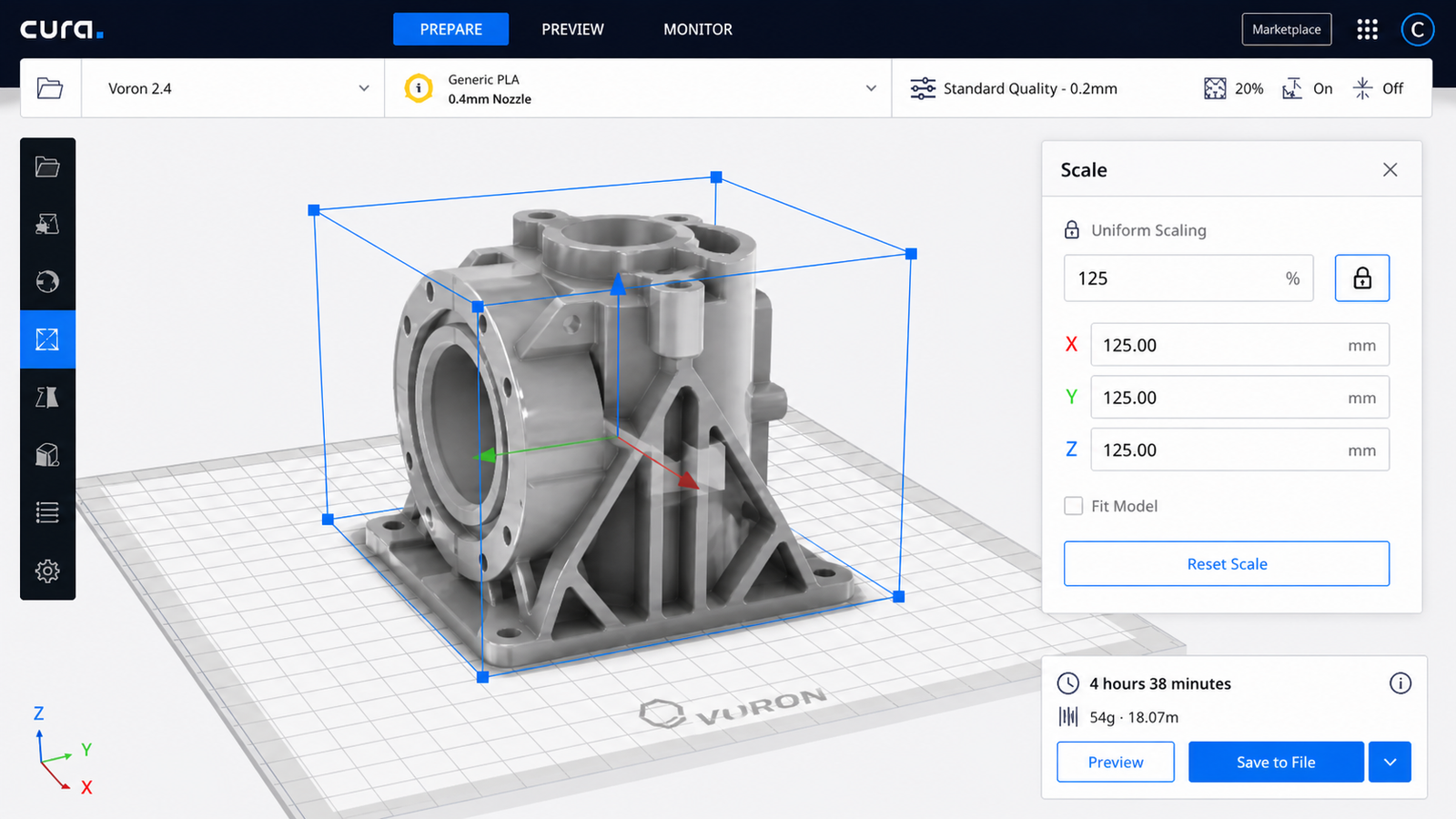Click the top-left bounding box corner handle

tap(314, 210)
